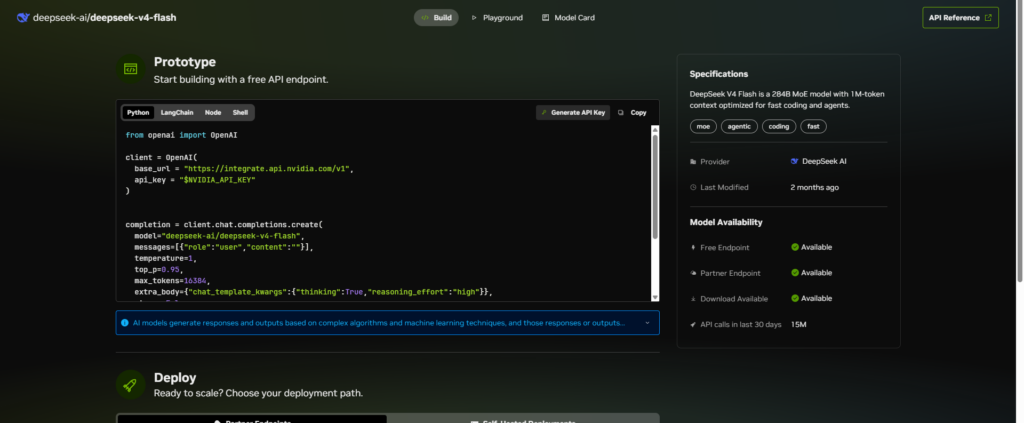Click the agentic tag

(x=739, y=127)
